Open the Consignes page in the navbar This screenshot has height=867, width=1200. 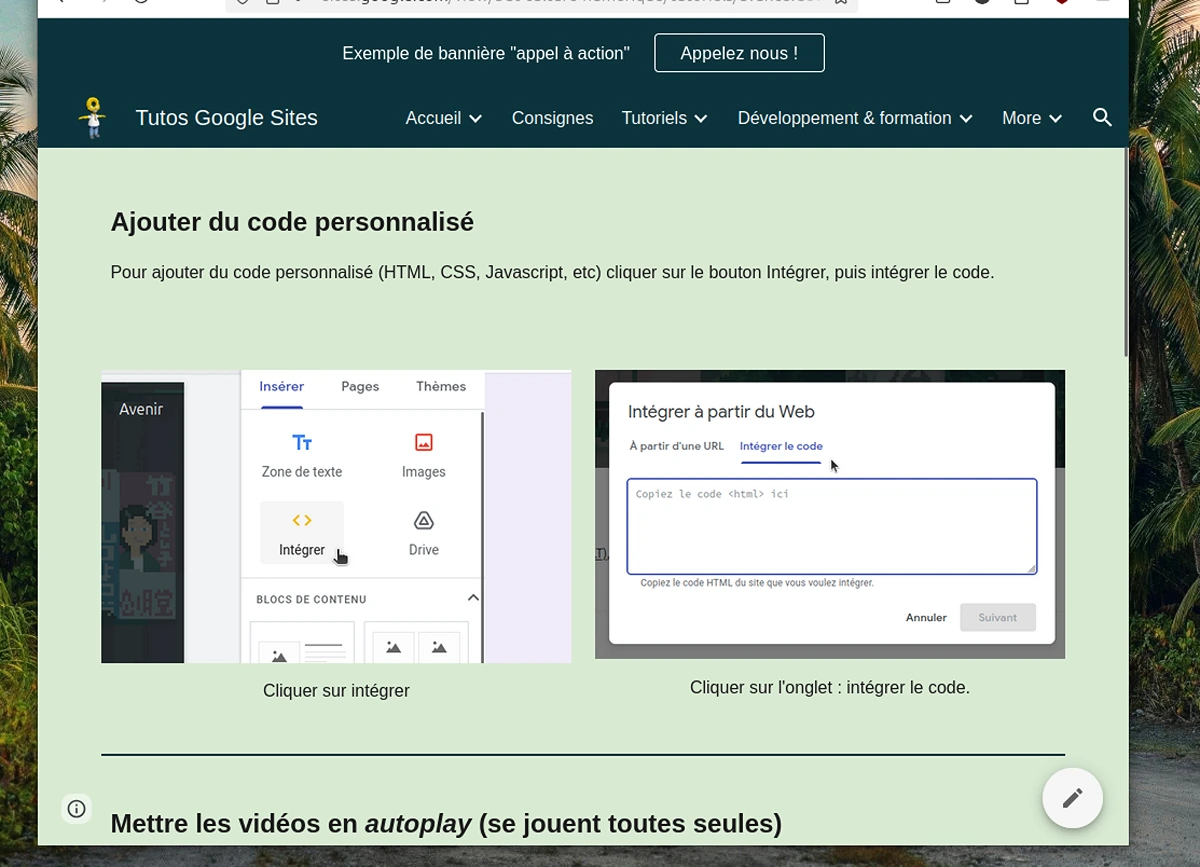tap(552, 118)
